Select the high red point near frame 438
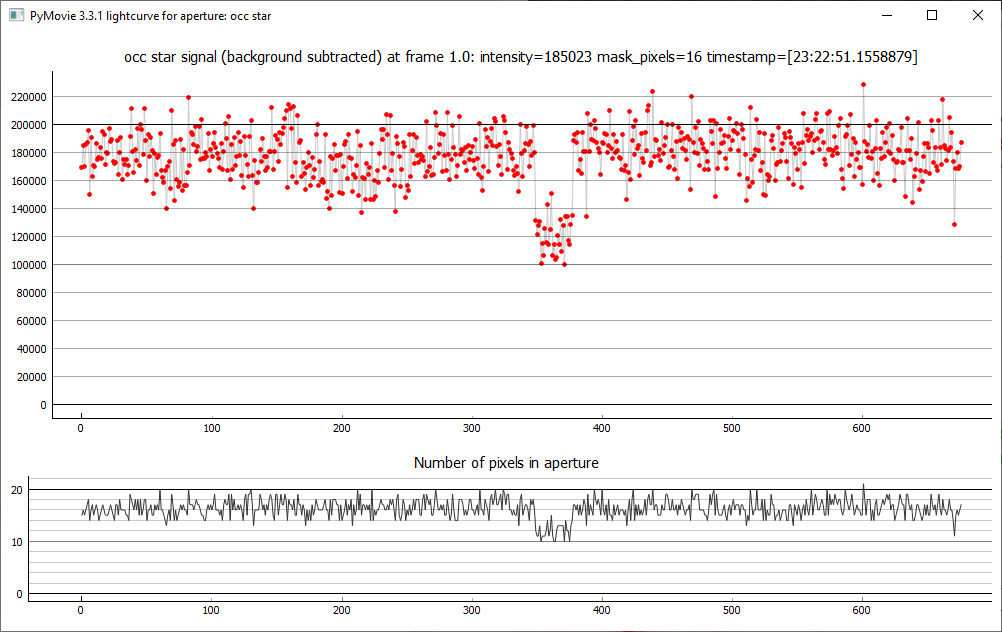1002x632 pixels. coord(652,91)
